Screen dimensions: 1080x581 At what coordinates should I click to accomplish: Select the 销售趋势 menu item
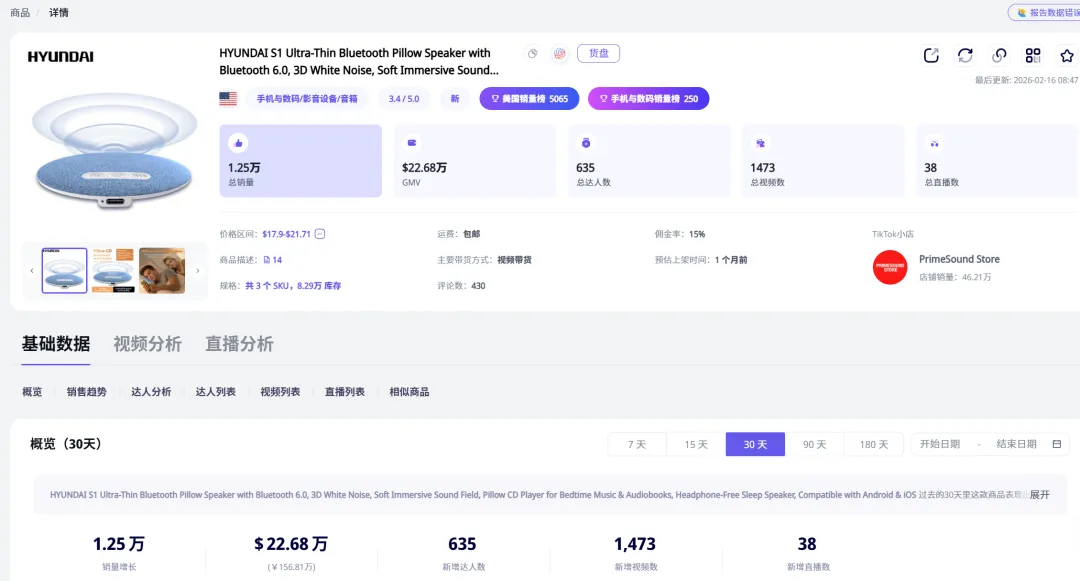click(x=88, y=392)
